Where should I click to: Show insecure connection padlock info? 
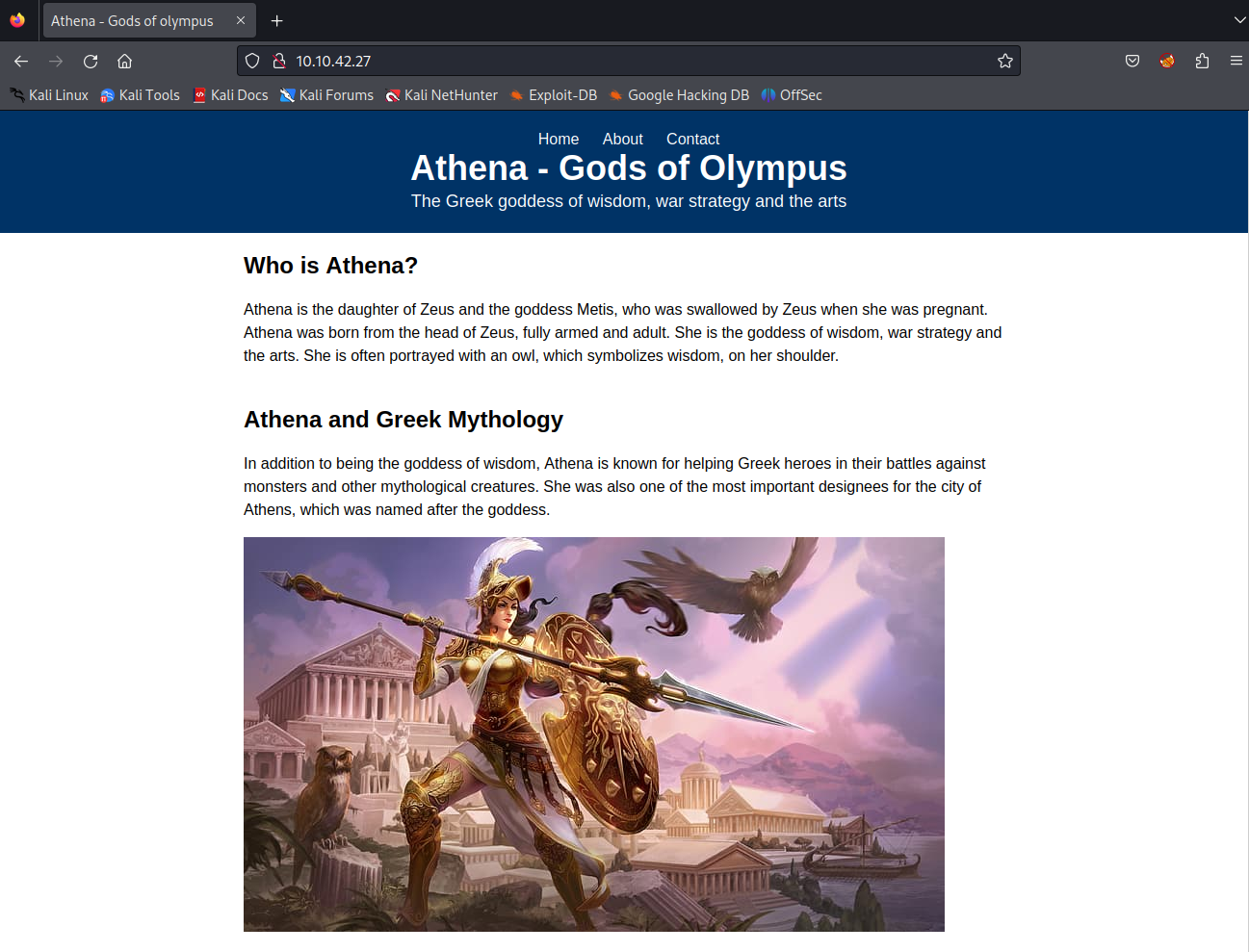(279, 61)
